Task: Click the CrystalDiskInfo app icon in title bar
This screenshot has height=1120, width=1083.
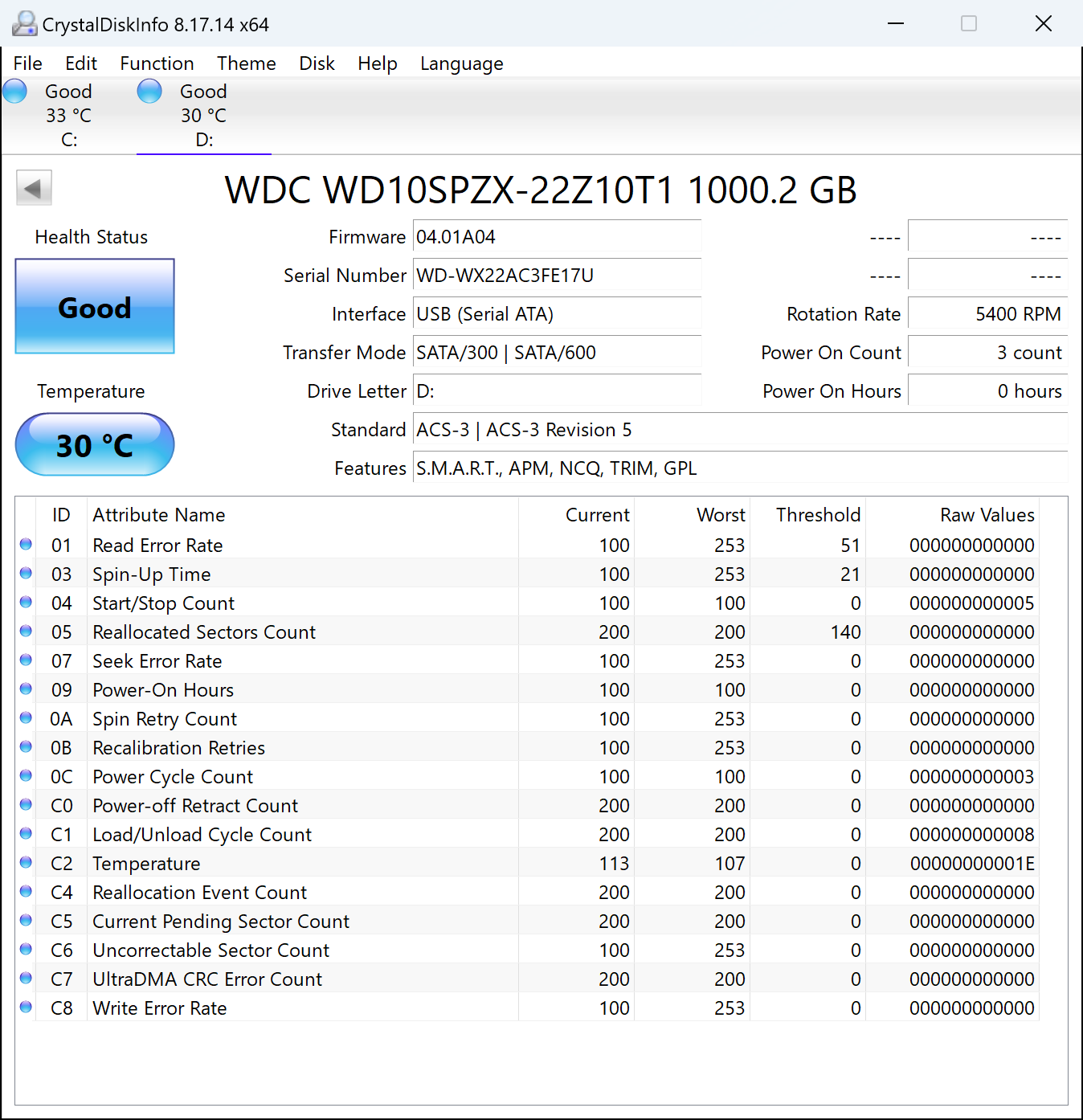Action: click(x=24, y=24)
